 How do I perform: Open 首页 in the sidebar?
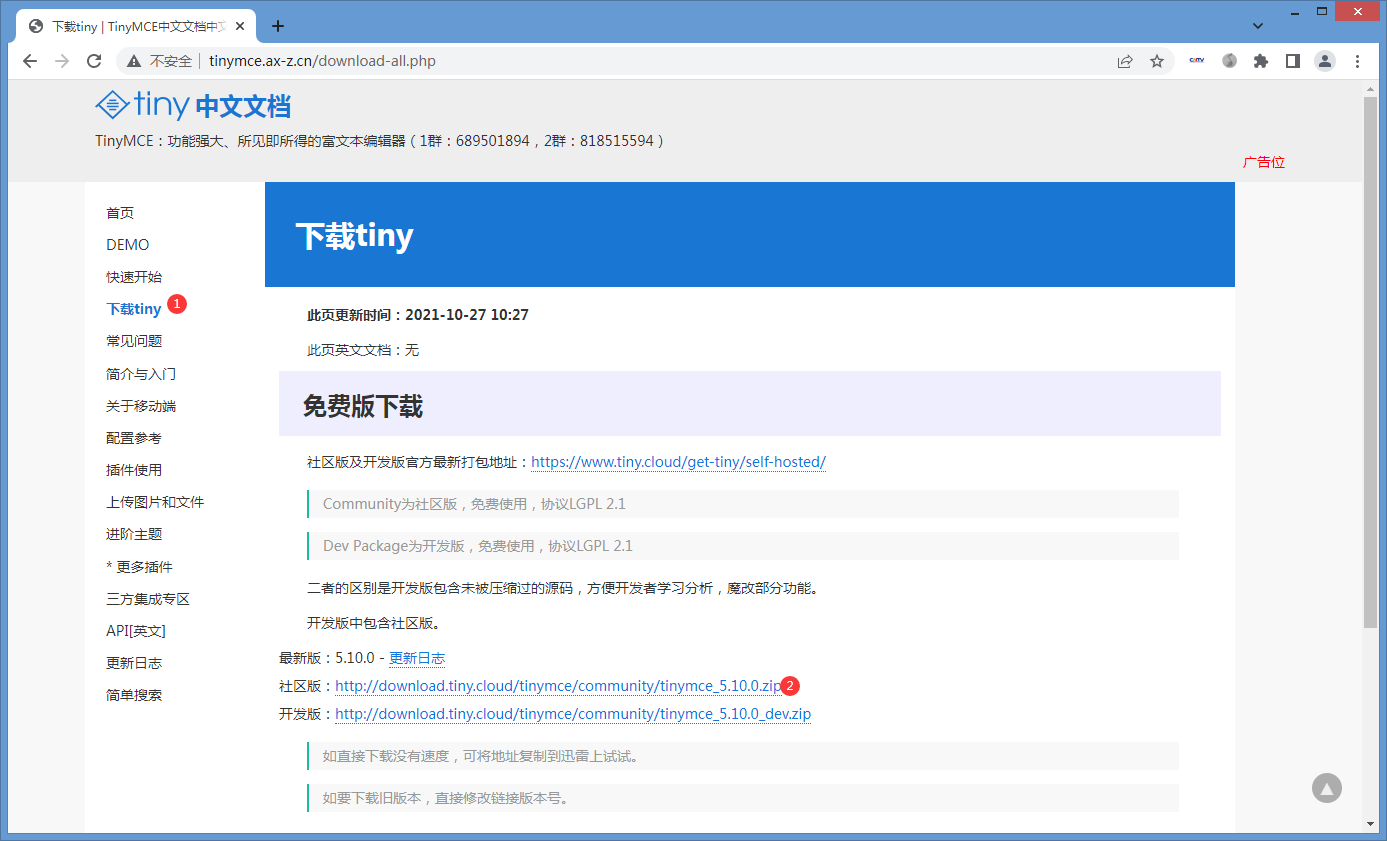click(120, 213)
